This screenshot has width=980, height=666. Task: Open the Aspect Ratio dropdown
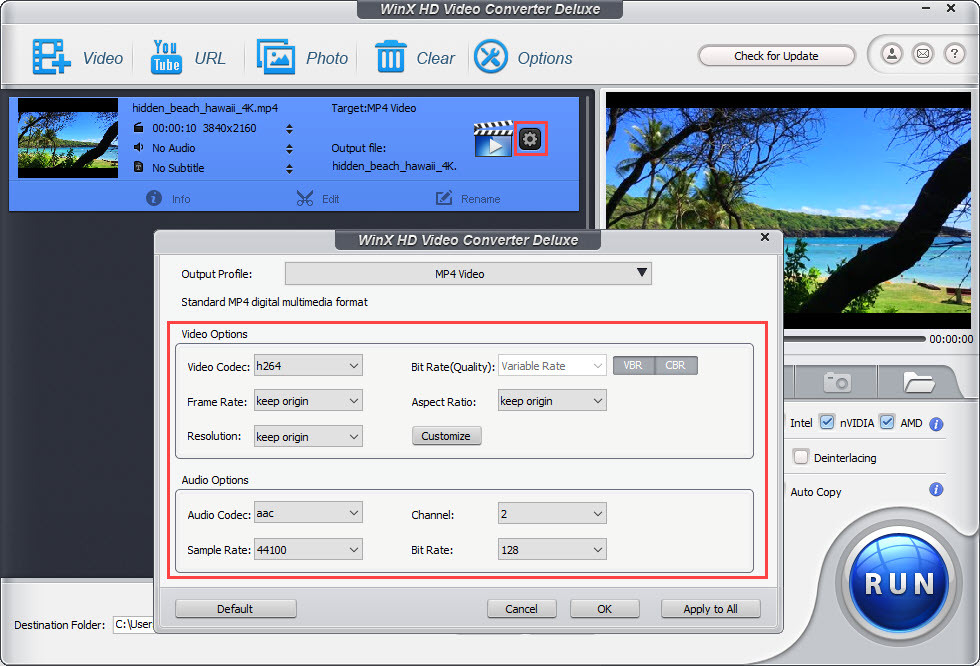tap(552, 400)
